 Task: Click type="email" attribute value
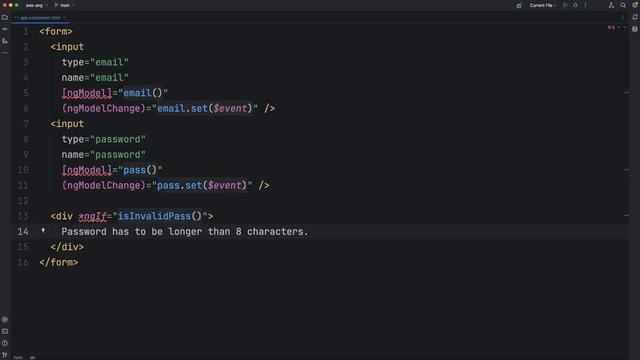tap(109, 62)
